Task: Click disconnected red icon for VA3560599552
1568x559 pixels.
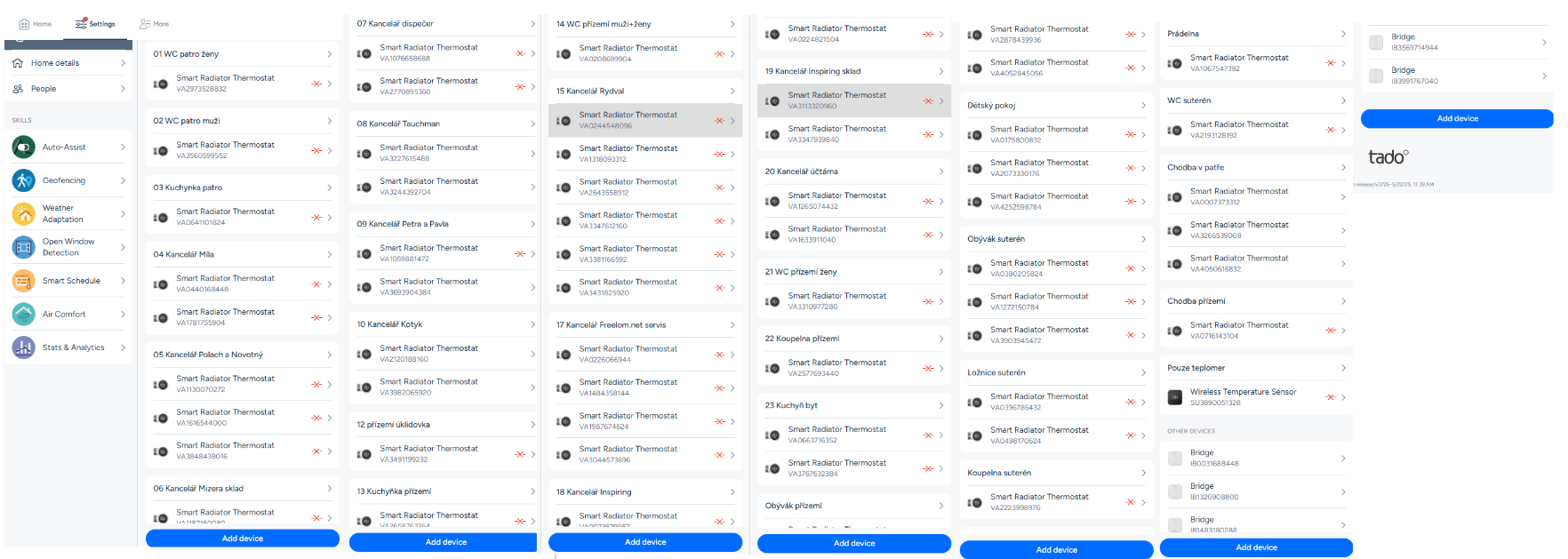Action: [316, 150]
